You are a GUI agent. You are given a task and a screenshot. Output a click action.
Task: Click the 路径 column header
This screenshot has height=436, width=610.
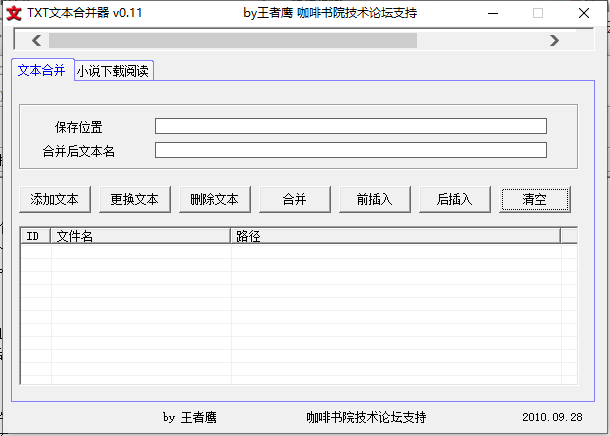(395, 236)
